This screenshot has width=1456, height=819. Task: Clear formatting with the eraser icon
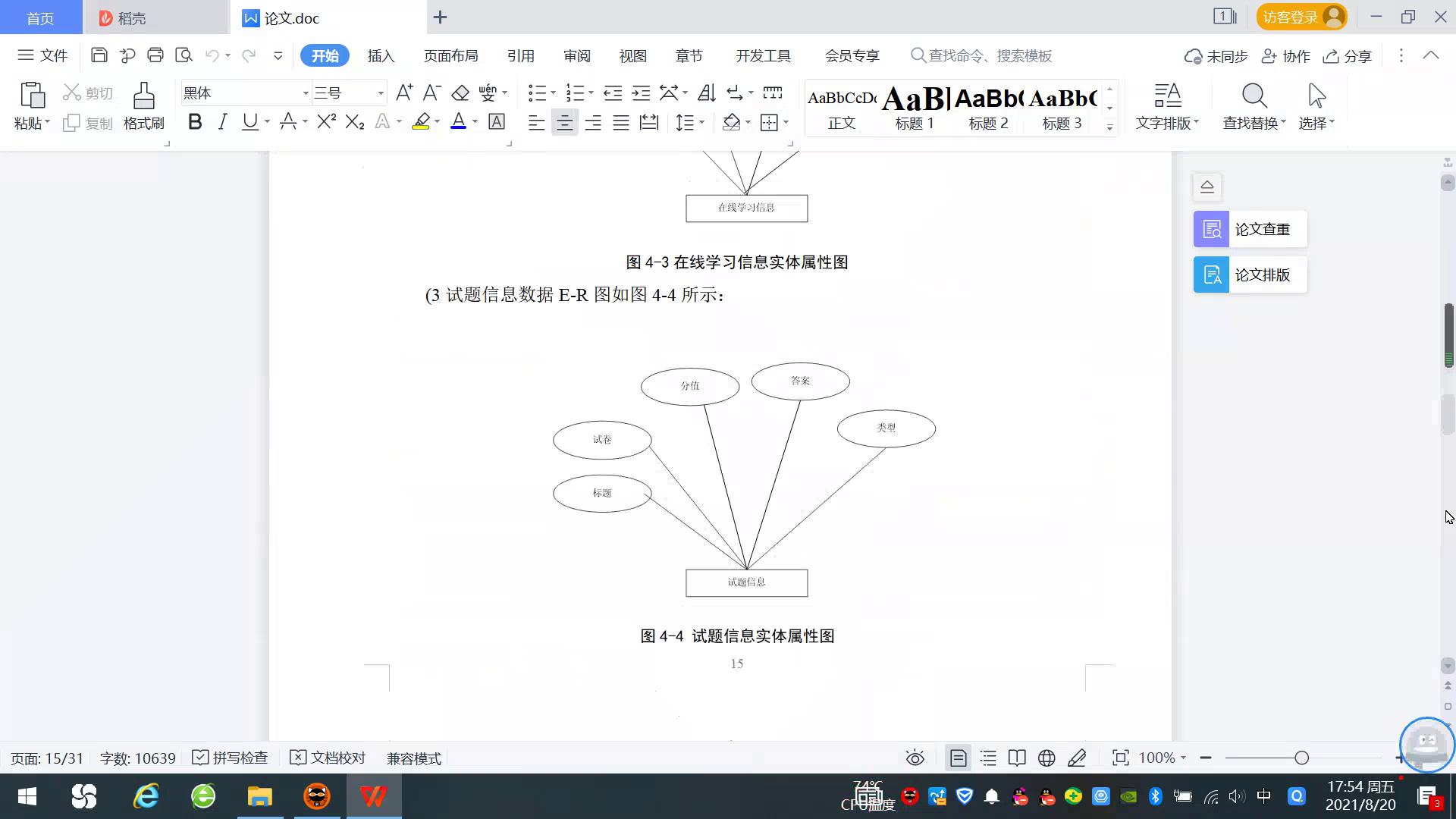point(460,93)
